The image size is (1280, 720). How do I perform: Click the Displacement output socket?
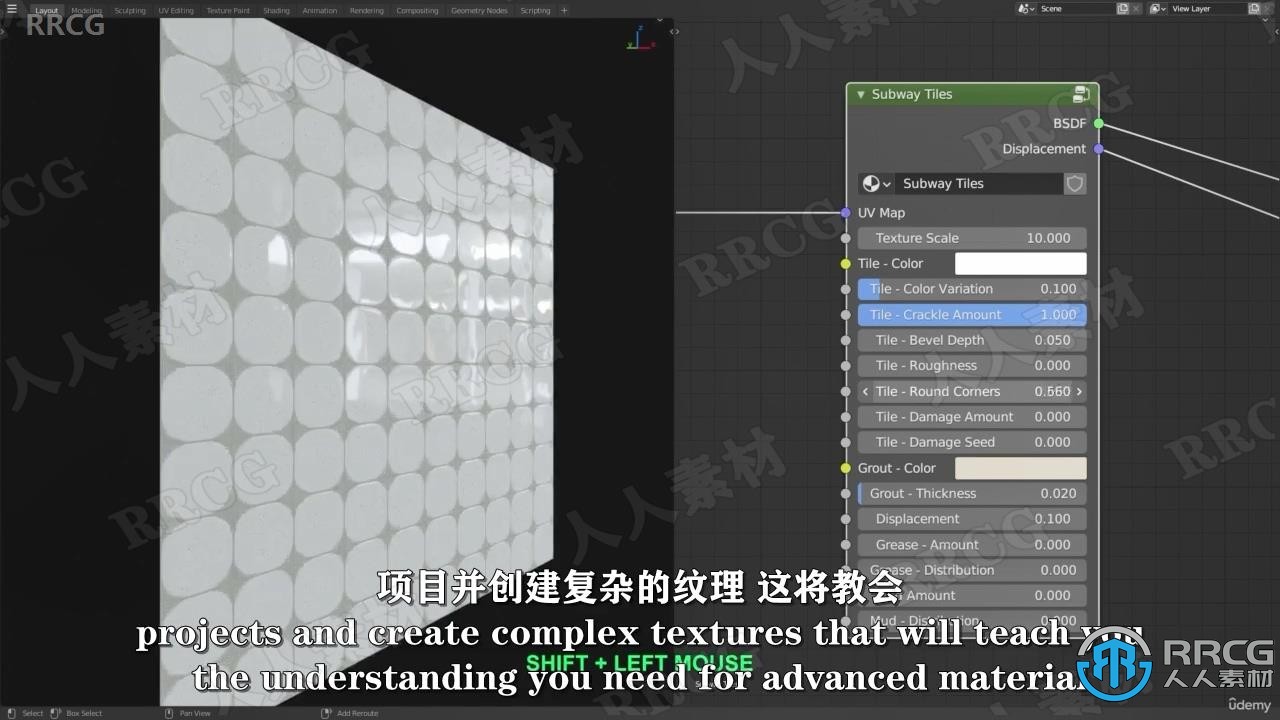[x=1098, y=149]
